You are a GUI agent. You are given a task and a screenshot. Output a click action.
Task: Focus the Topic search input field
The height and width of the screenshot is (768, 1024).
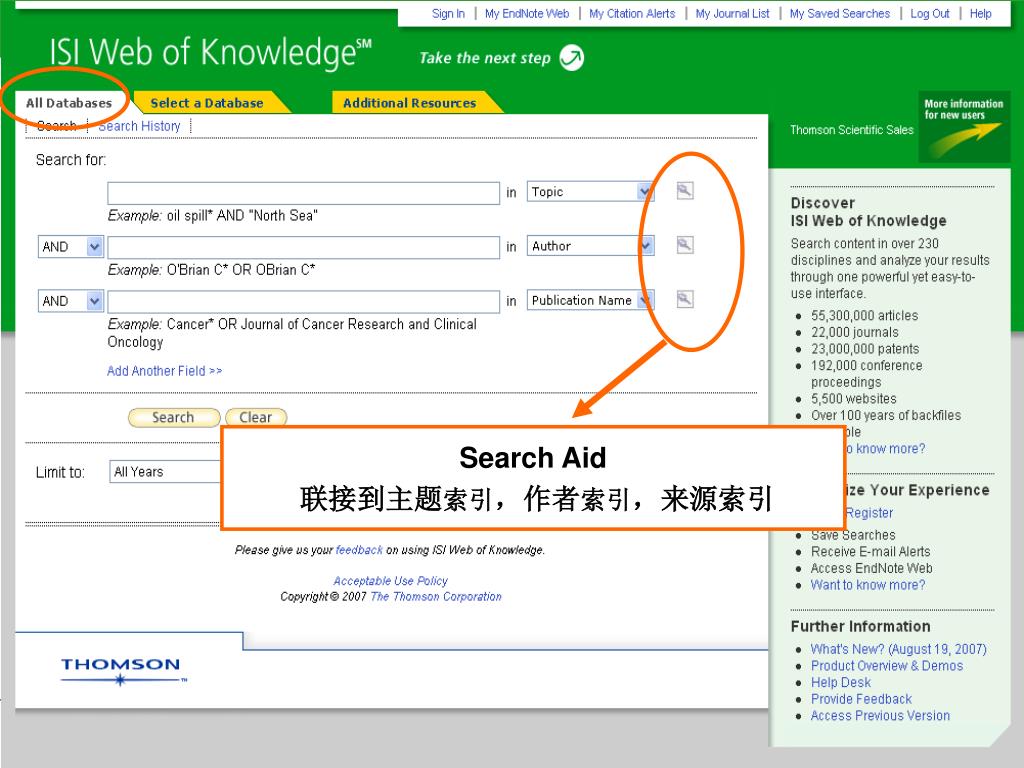tap(304, 193)
